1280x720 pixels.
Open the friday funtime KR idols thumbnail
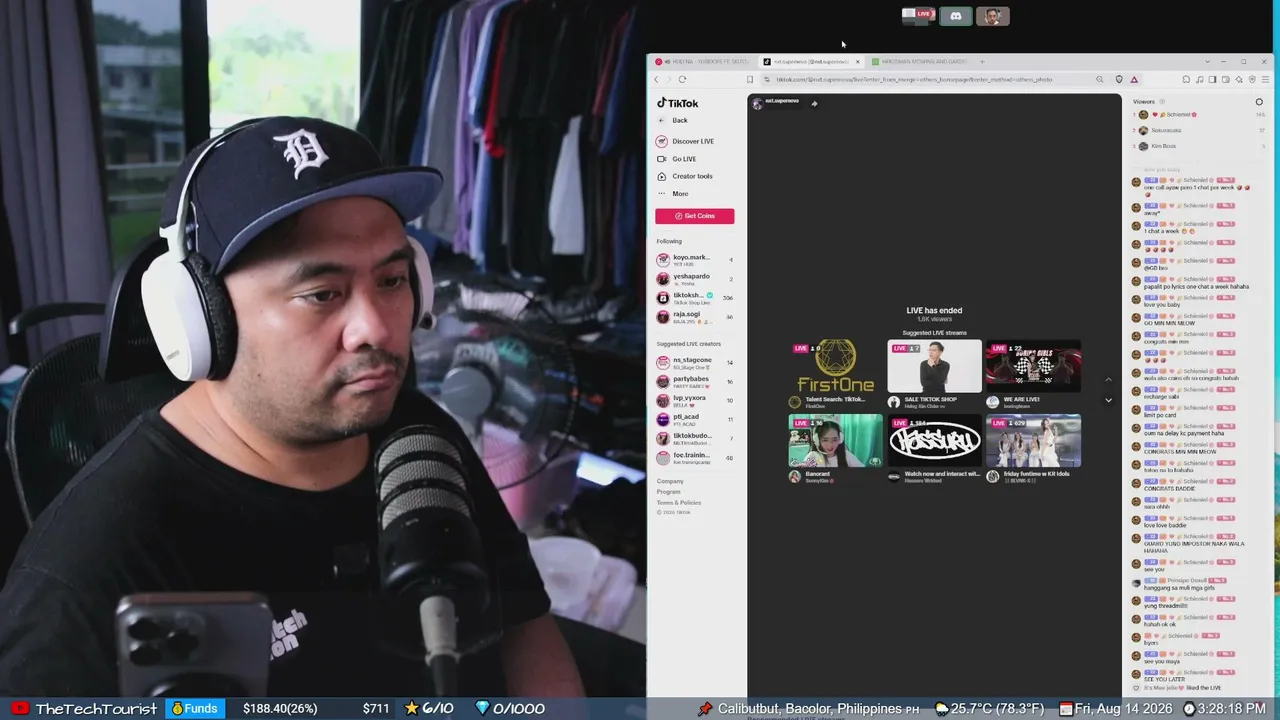click(x=1033, y=440)
